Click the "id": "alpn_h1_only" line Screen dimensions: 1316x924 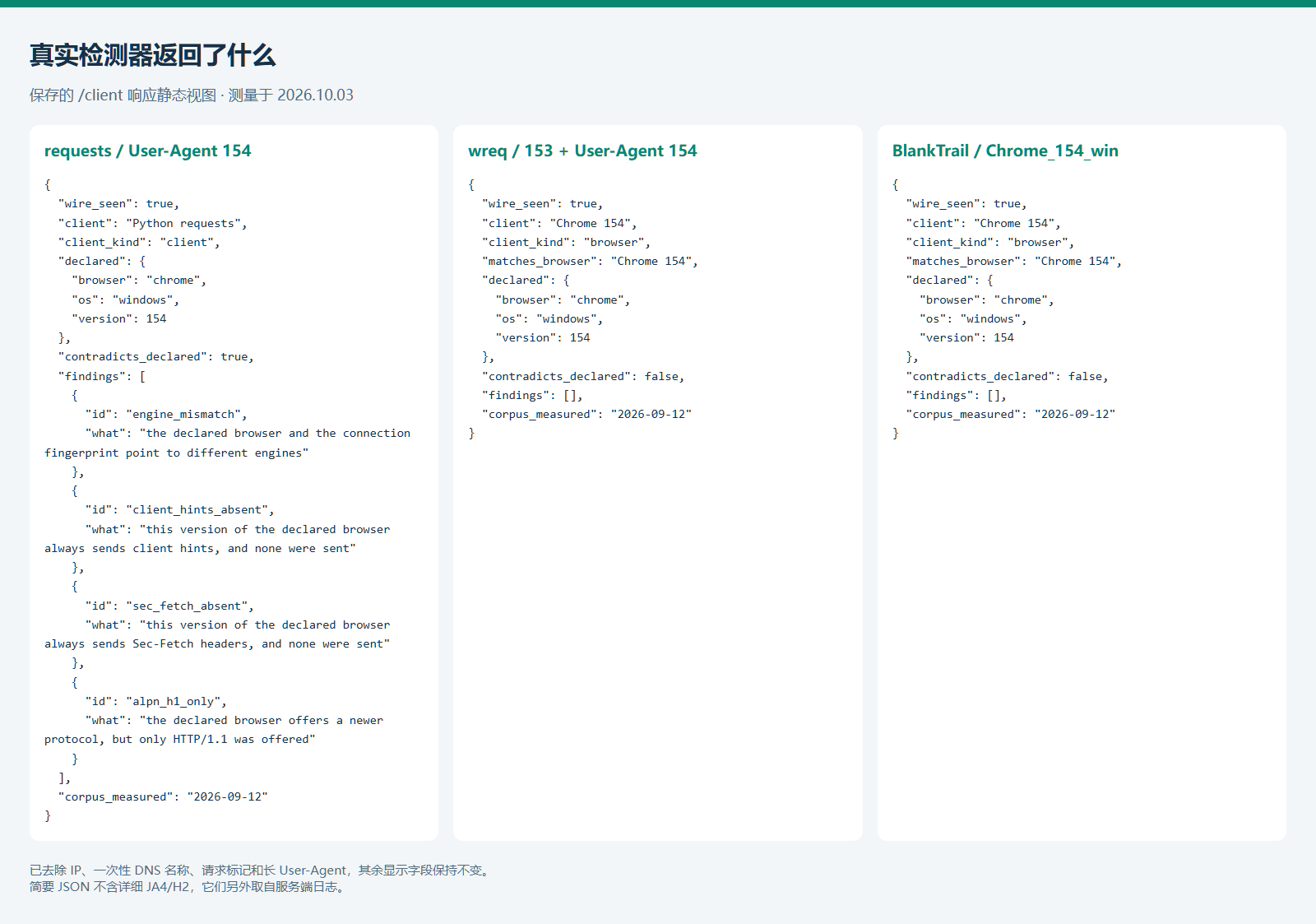[x=156, y=701]
